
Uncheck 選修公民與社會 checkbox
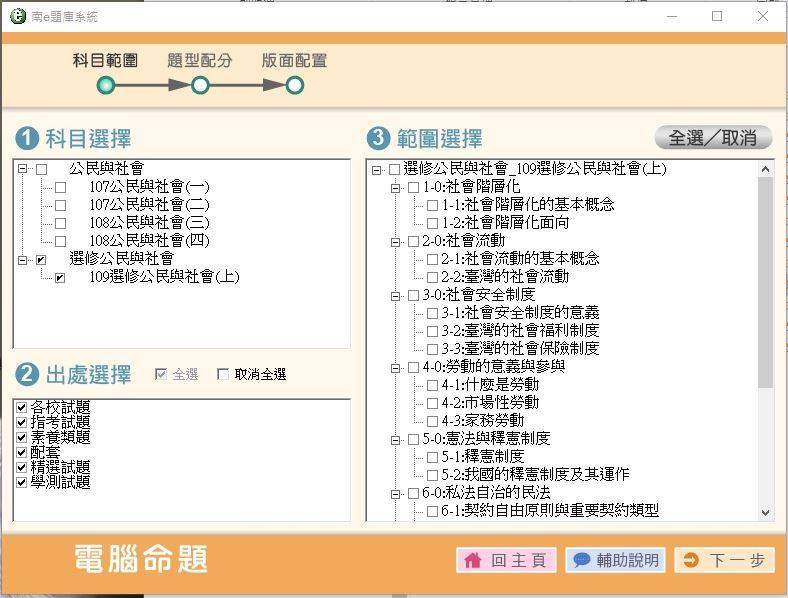tap(41, 260)
